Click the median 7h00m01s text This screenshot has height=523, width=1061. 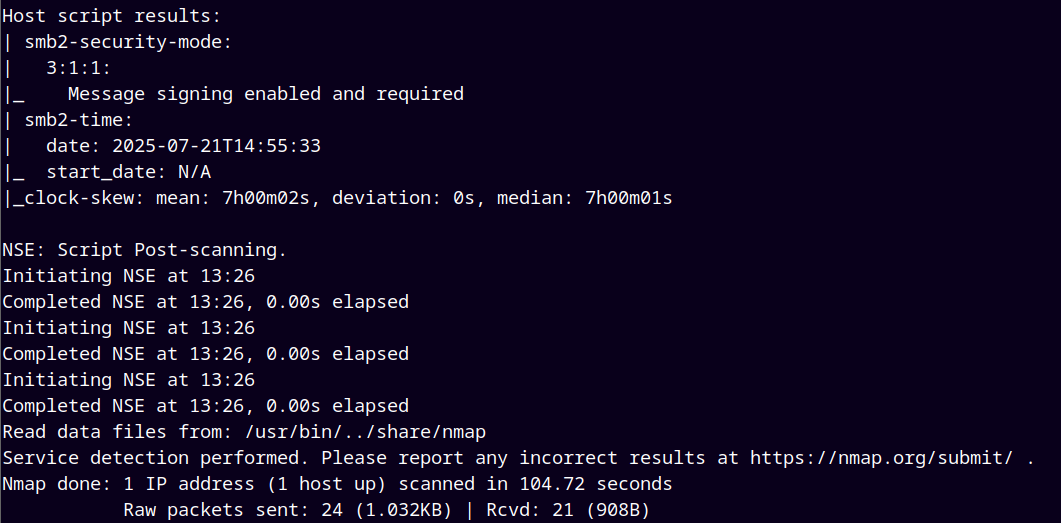point(590,198)
